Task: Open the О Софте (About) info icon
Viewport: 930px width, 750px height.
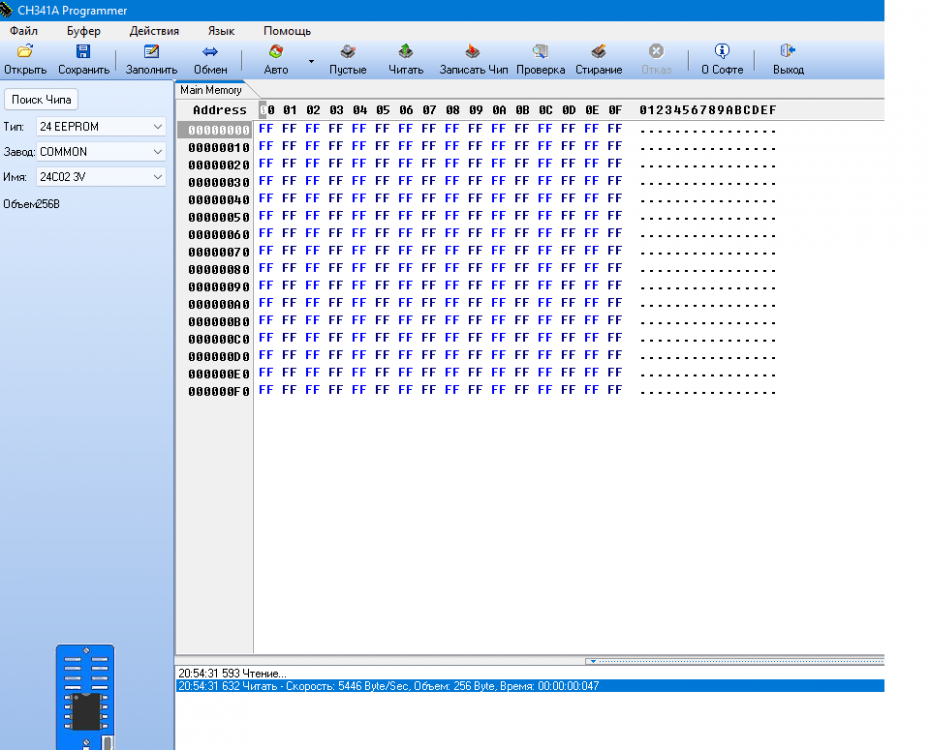Action: (x=721, y=52)
